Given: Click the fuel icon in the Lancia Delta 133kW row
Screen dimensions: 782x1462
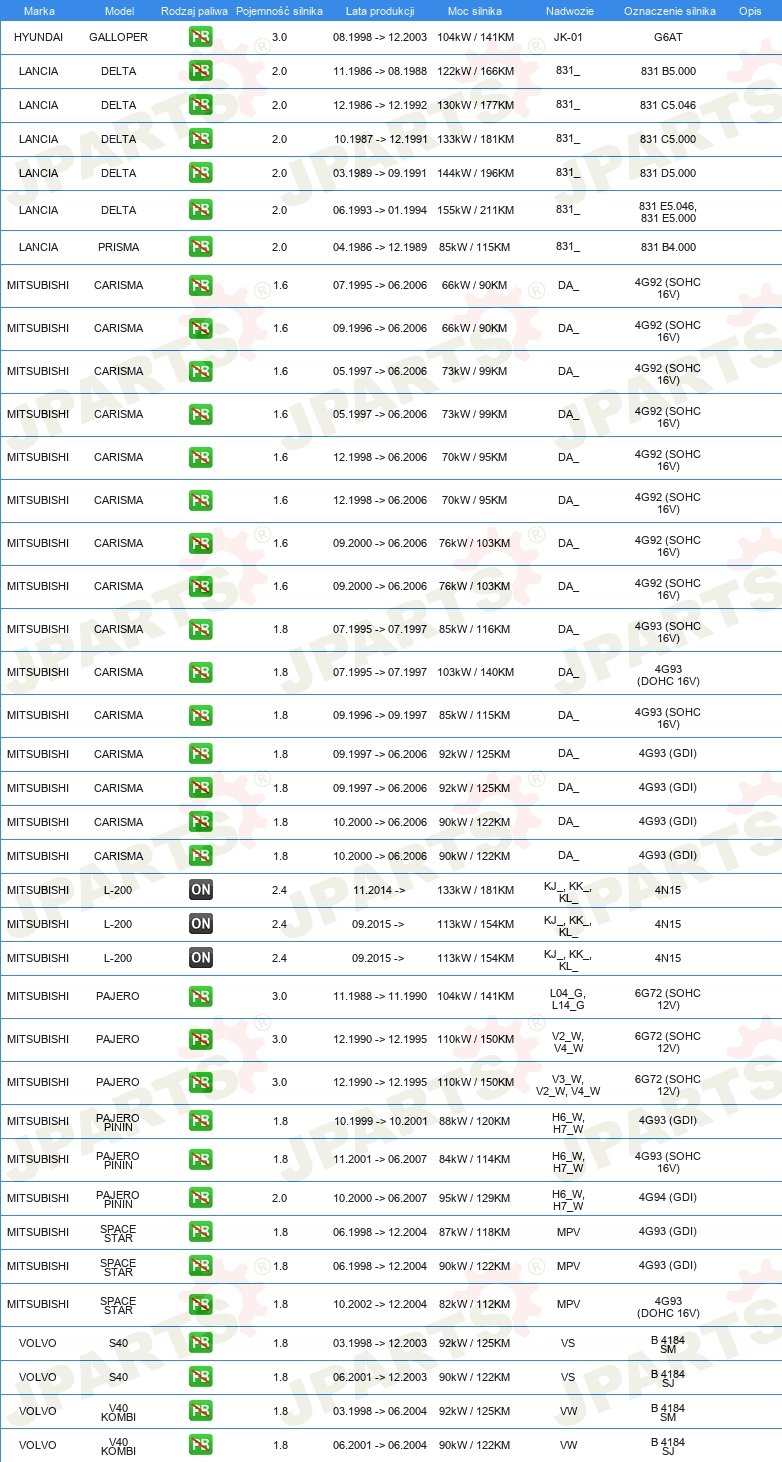Looking at the screenshot, I should (x=201, y=139).
